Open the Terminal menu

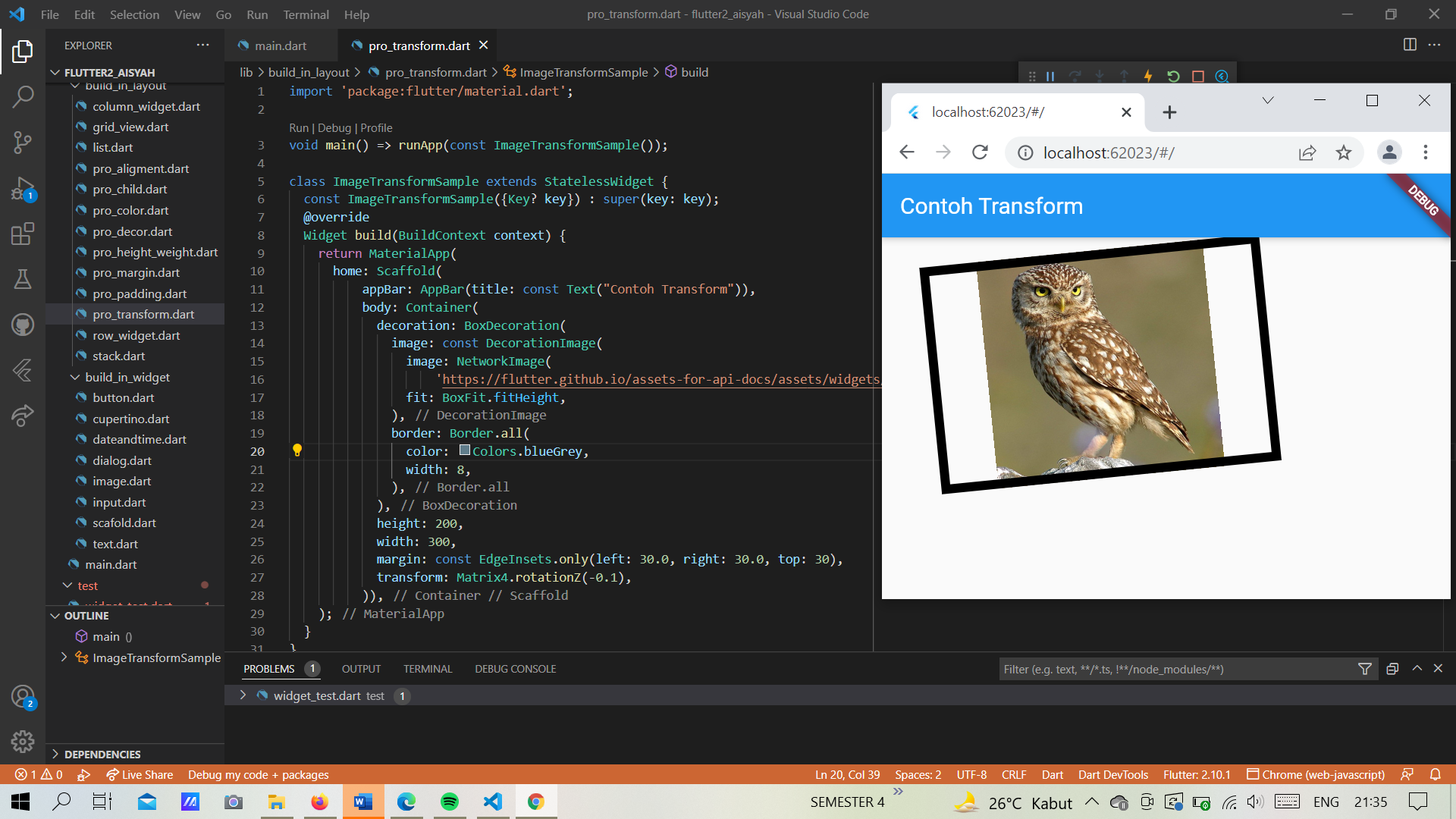point(306,14)
